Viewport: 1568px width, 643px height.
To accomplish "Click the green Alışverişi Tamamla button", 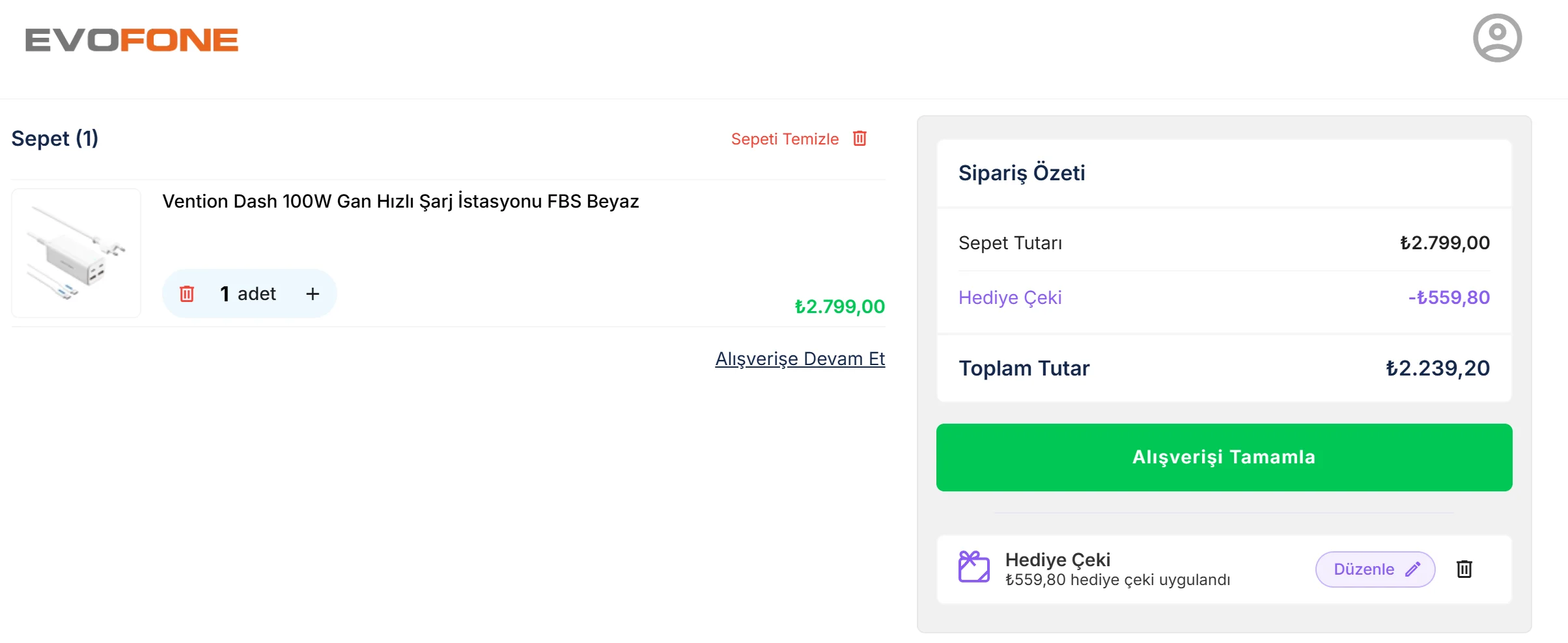I will pos(1224,458).
